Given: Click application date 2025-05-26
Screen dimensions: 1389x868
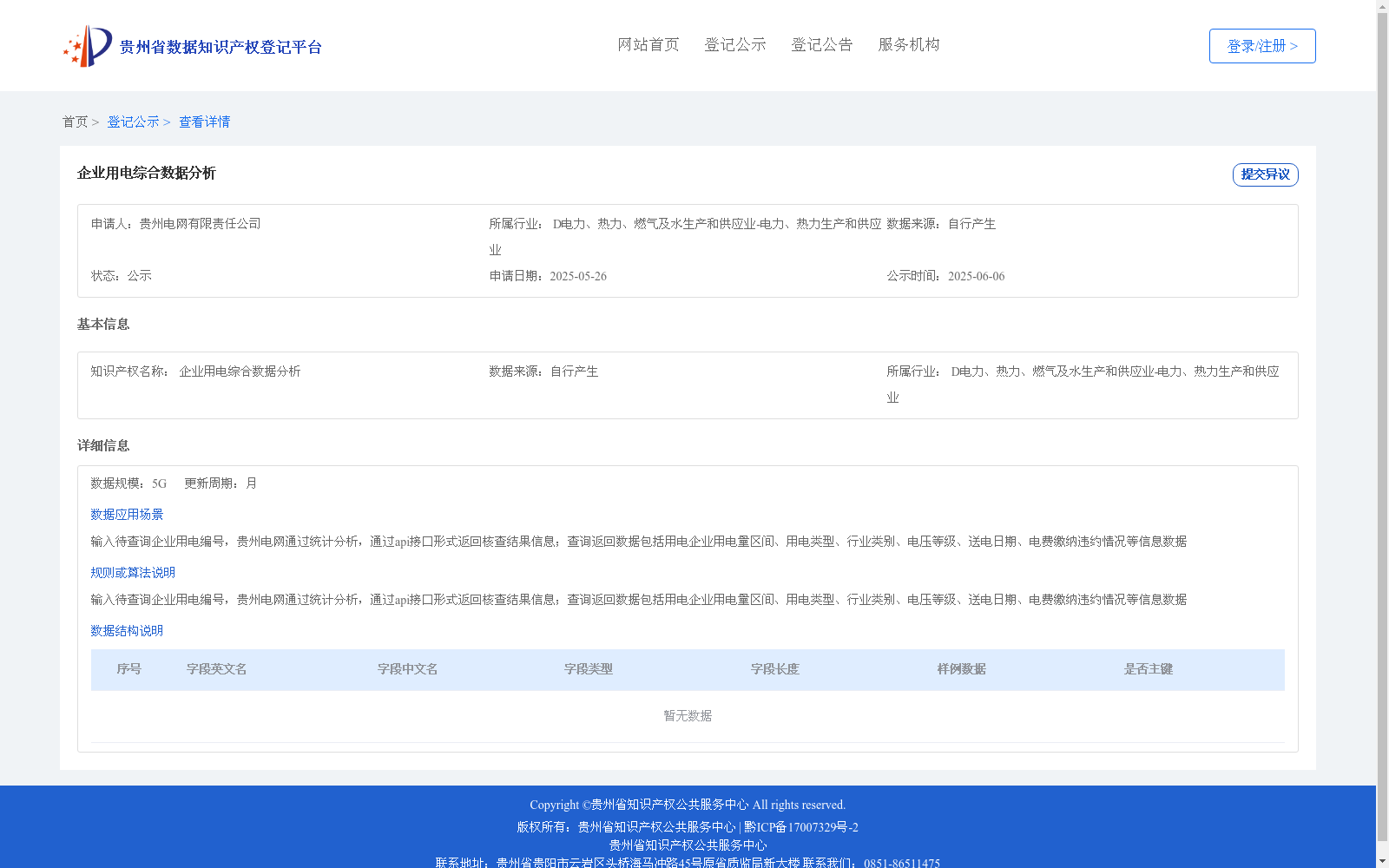Looking at the screenshot, I should tap(578, 276).
